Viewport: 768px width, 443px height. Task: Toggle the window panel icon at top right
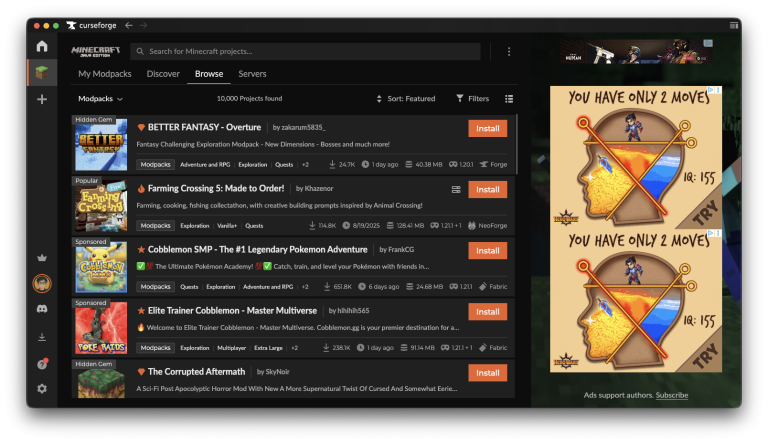pos(733,25)
